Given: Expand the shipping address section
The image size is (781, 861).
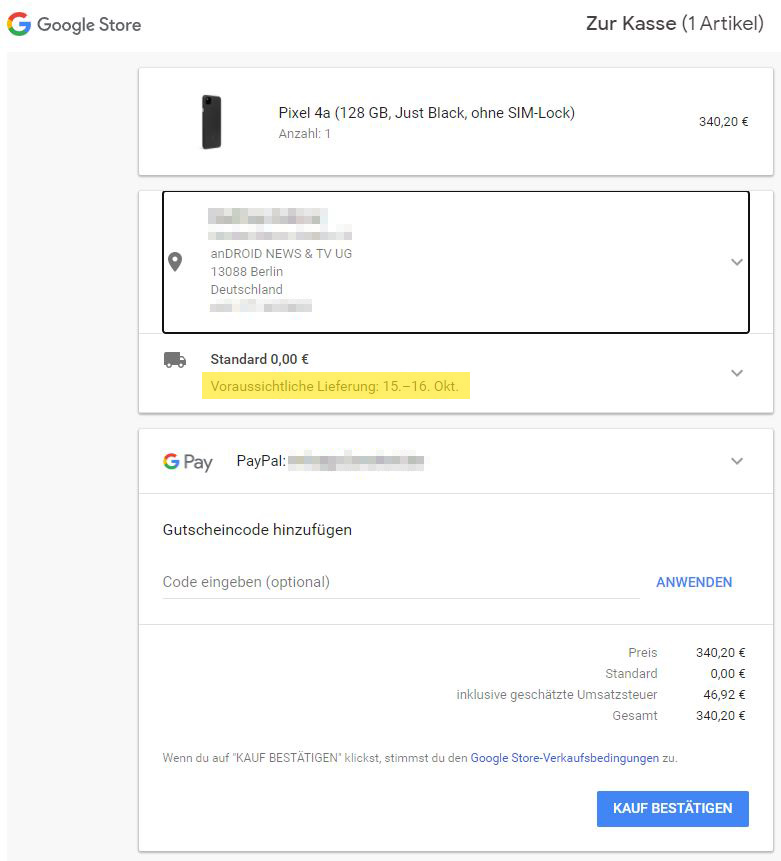Looking at the screenshot, I should pyautogui.click(x=737, y=262).
